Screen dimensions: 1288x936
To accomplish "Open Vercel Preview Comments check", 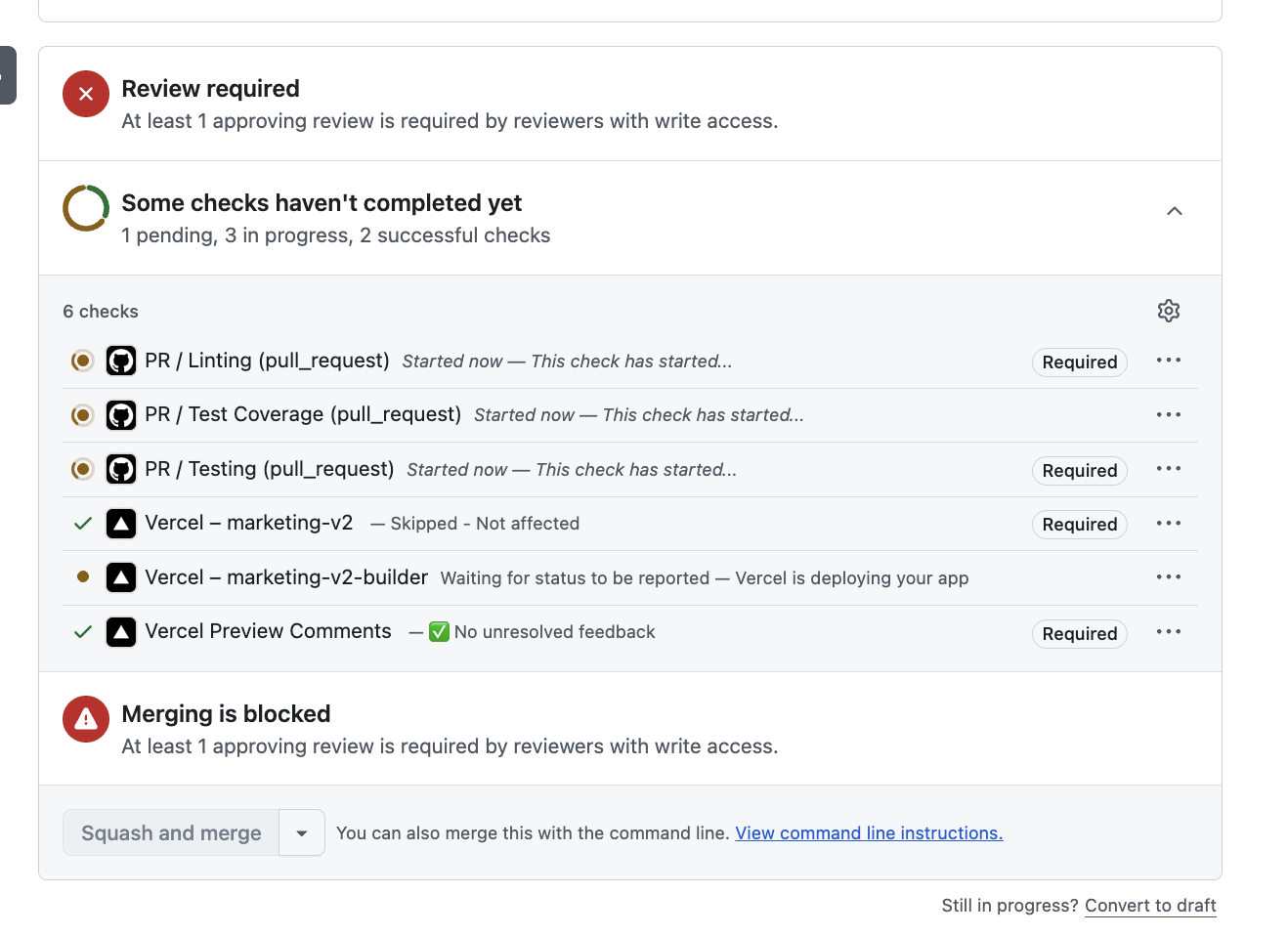I will [x=268, y=631].
